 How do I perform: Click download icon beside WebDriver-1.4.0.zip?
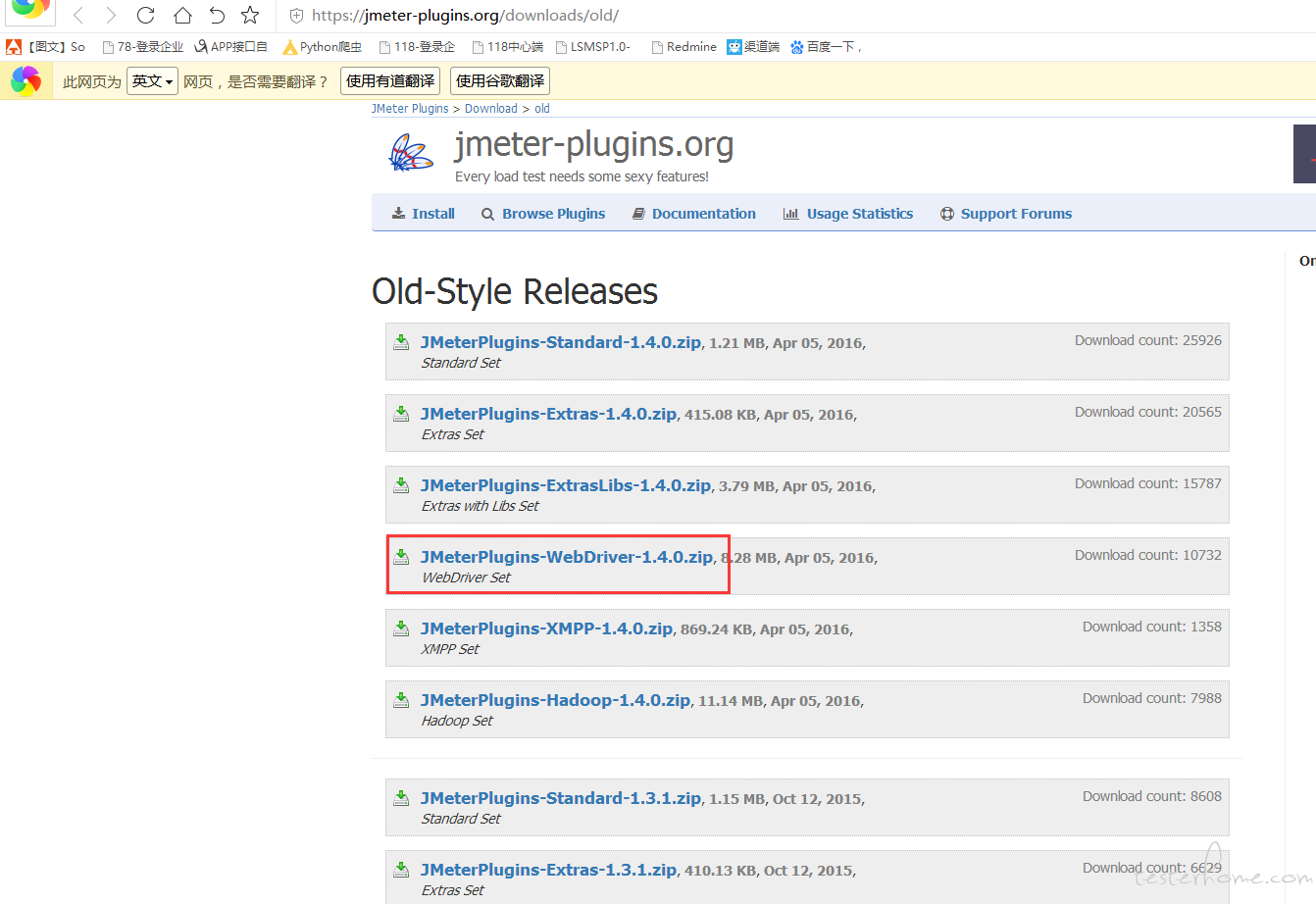click(x=401, y=557)
